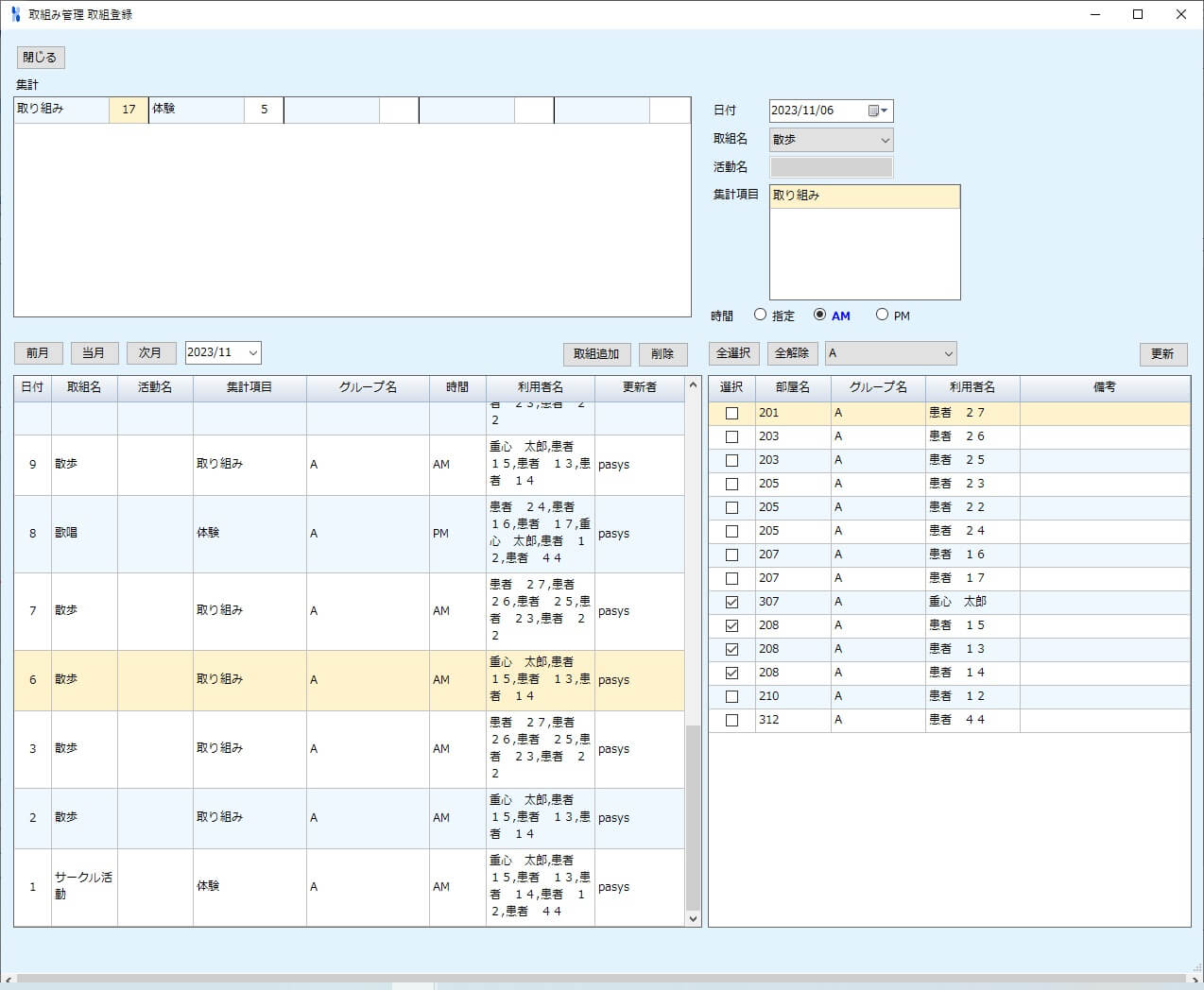Check the box for 患者 44 in room 312

tap(731, 720)
